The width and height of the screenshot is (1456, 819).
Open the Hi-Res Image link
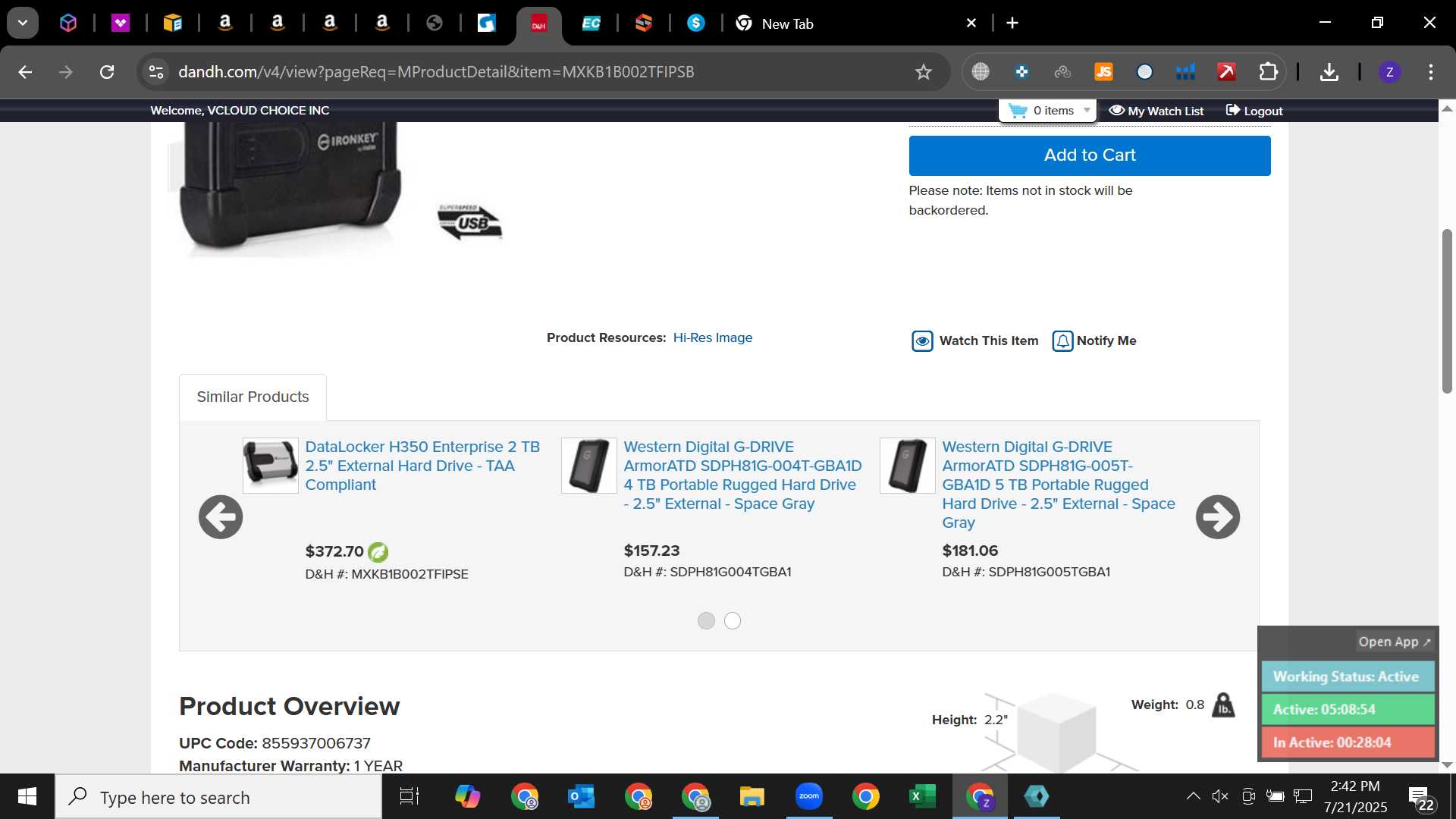(713, 337)
